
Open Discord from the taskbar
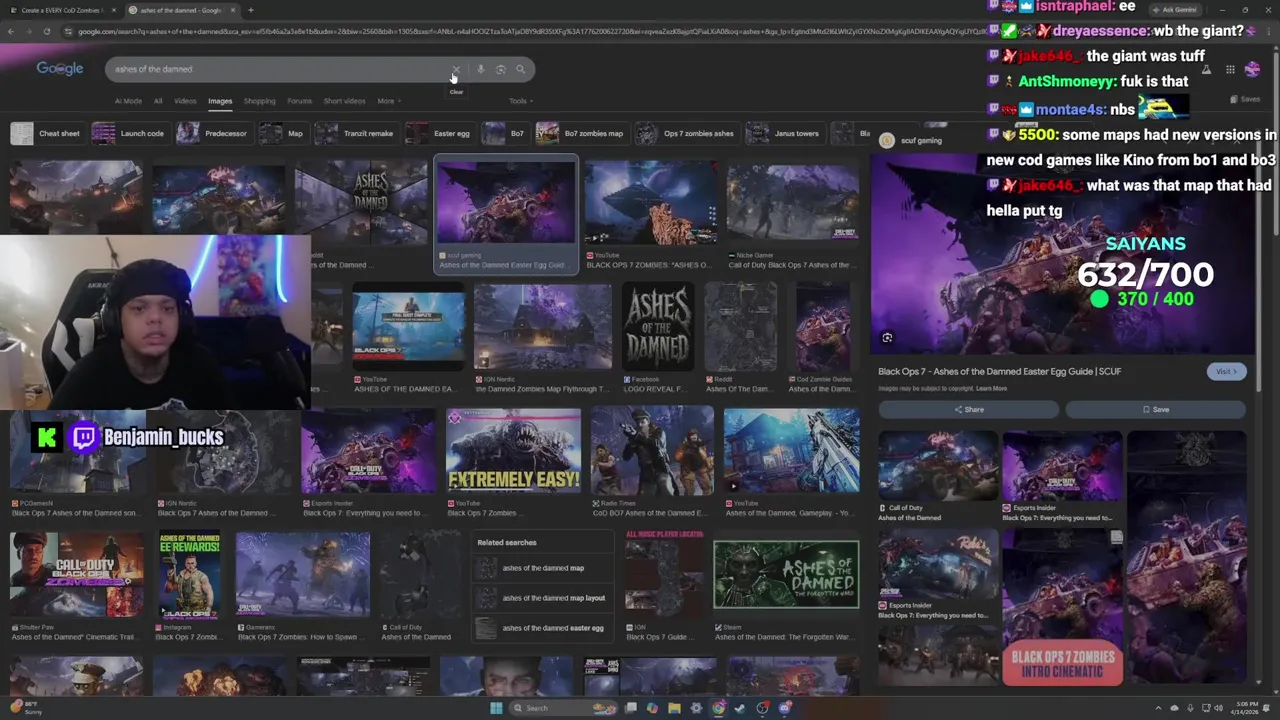pos(784,708)
